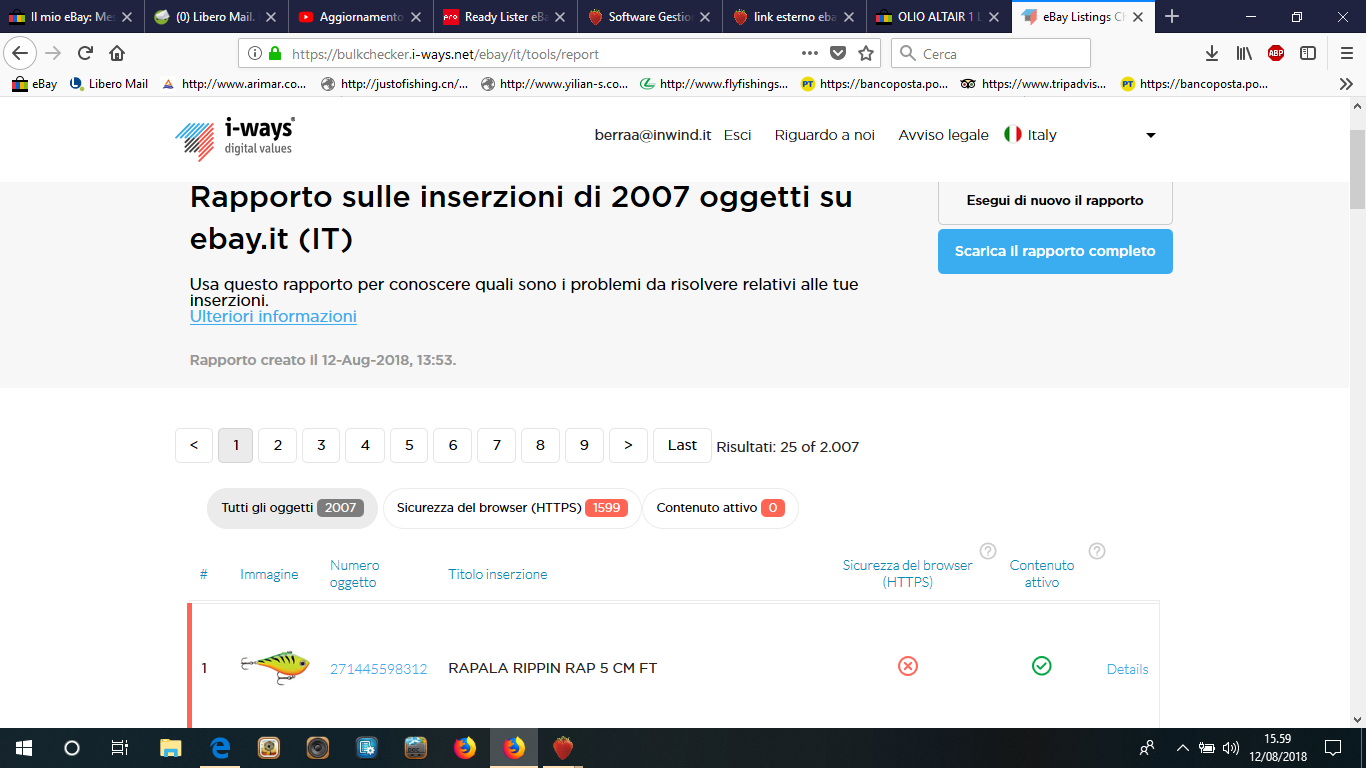Go to results page 5
The height and width of the screenshot is (768, 1366).
(409, 445)
